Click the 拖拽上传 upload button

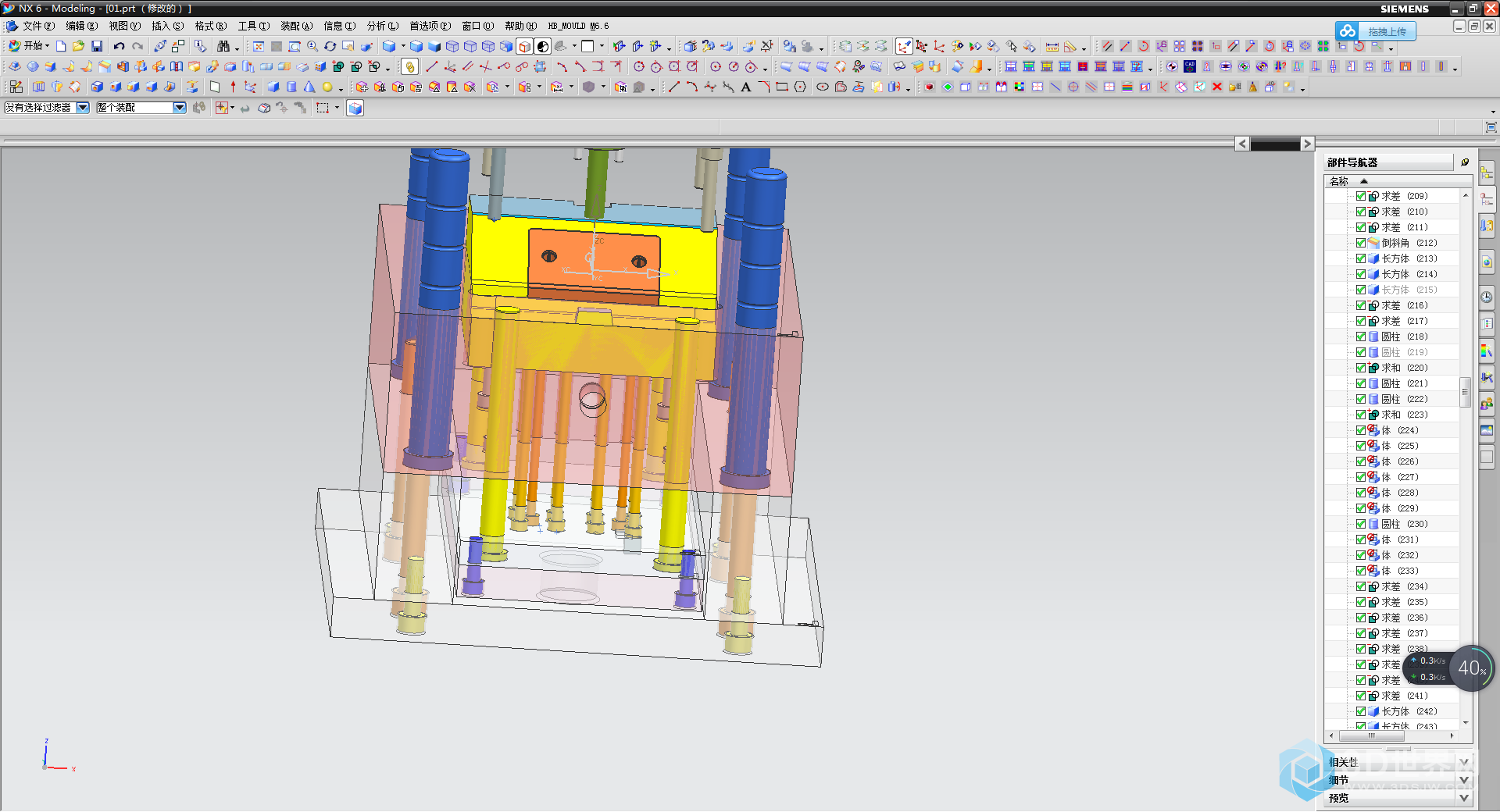pyautogui.click(x=1377, y=31)
